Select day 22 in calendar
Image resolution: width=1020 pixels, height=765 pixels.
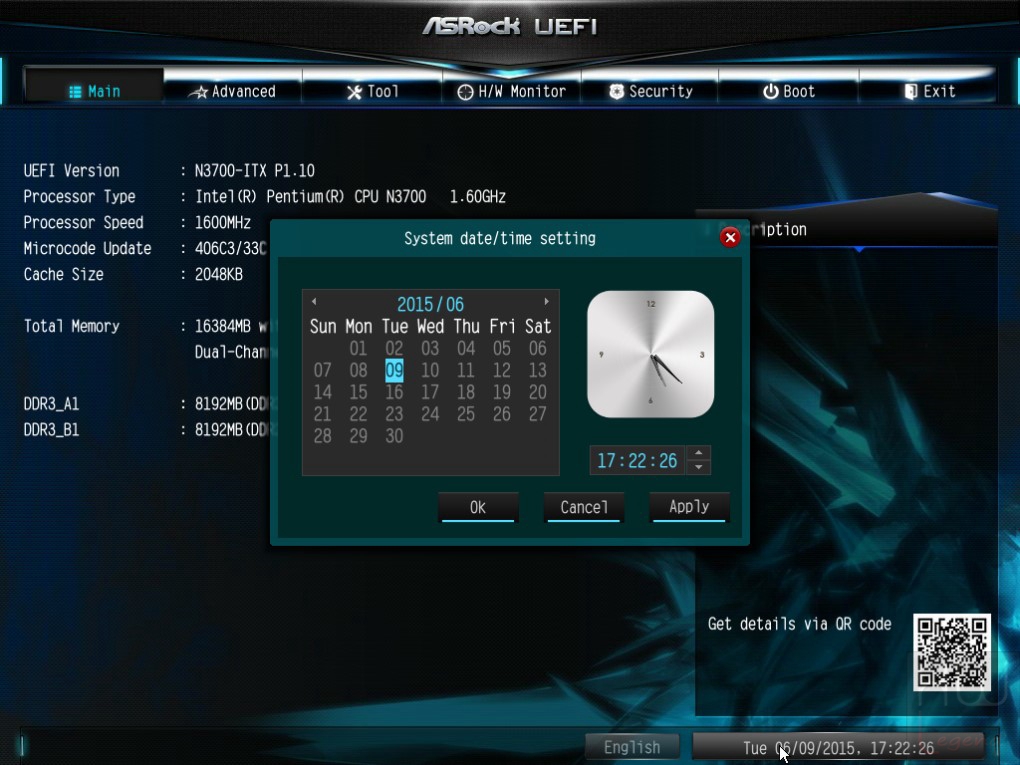pyautogui.click(x=358, y=414)
